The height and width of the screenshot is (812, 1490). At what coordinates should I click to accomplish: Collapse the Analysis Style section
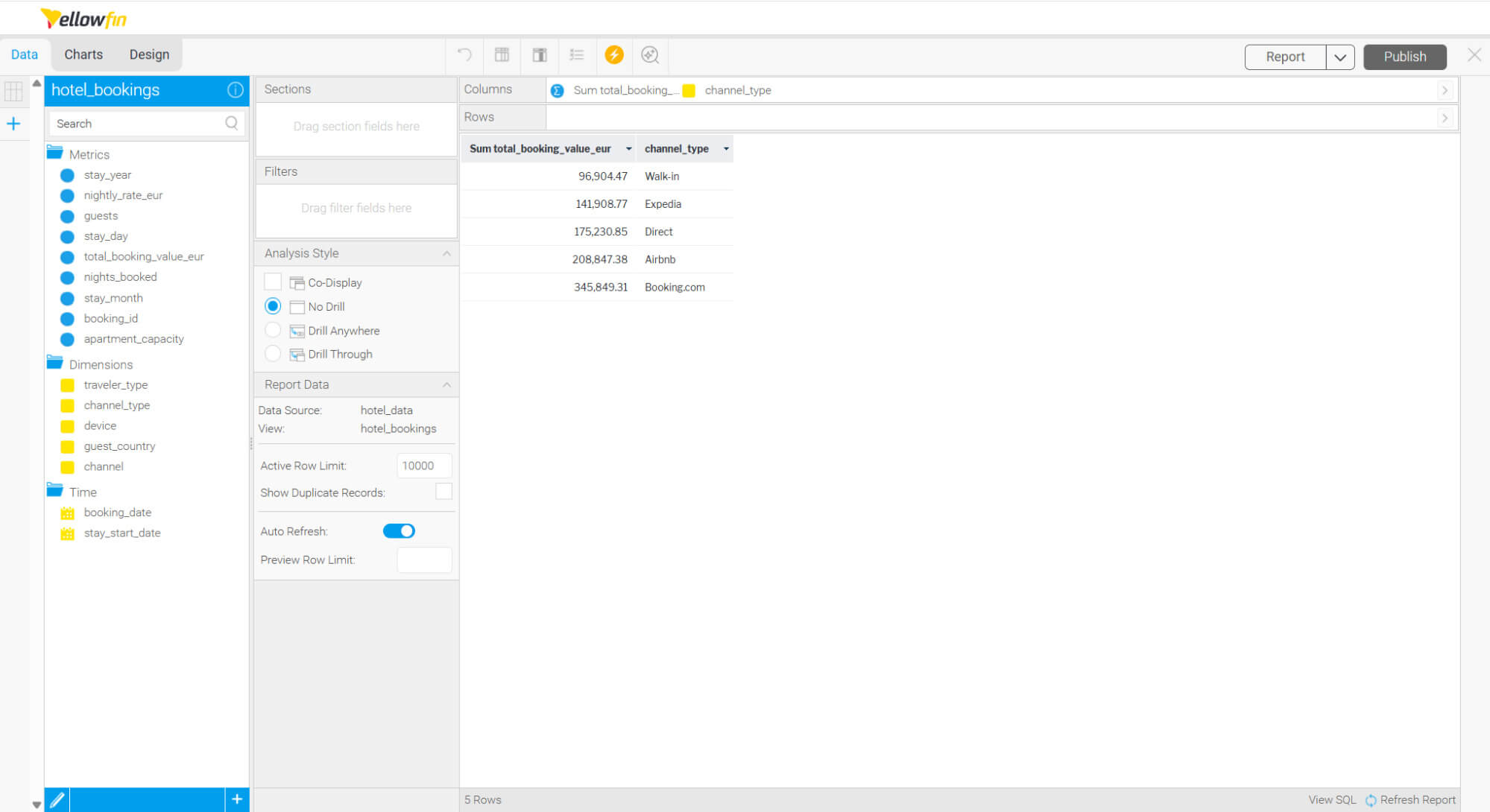446,253
